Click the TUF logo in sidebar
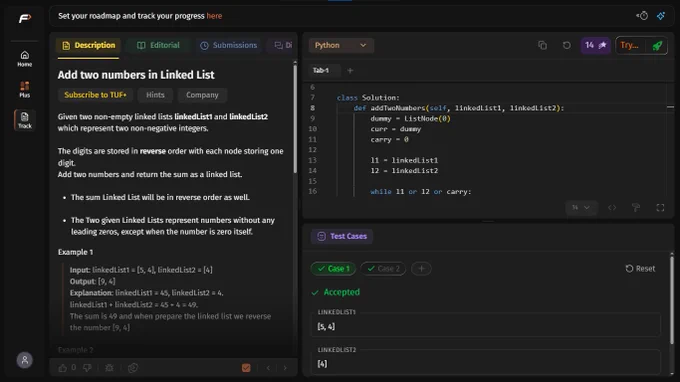 tap(25, 18)
